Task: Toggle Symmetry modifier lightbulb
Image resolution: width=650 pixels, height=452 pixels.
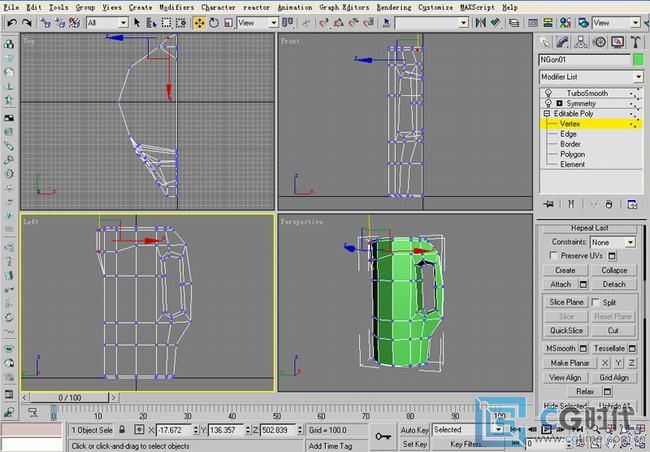Action: click(548, 103)
